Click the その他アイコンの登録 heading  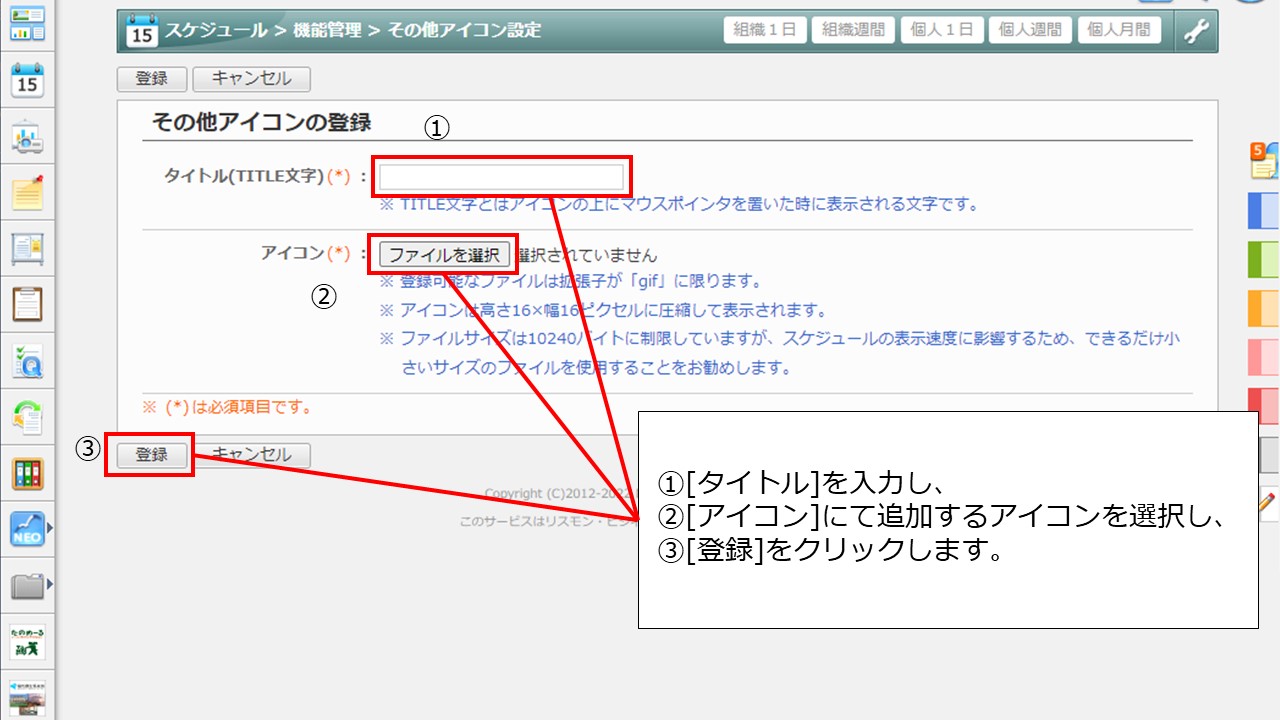click(x=261, y=122)
